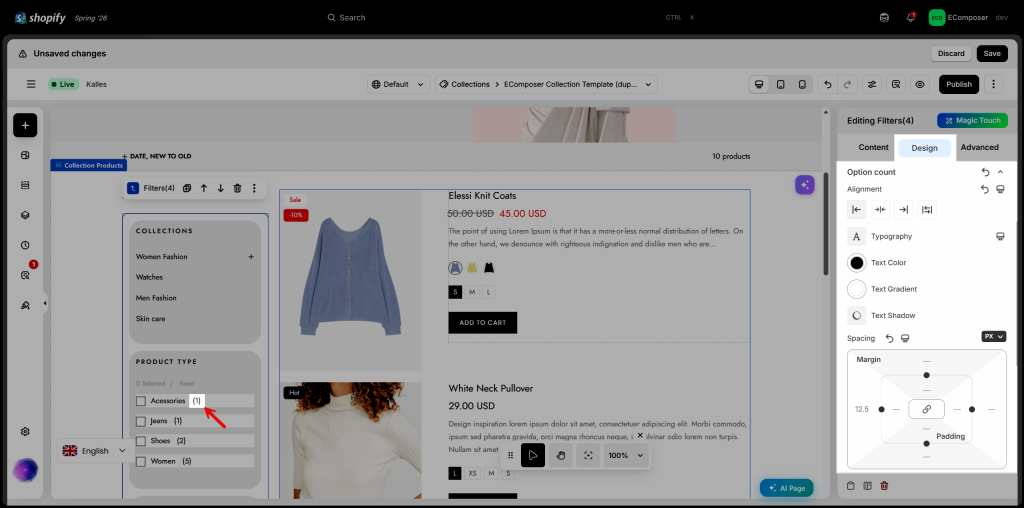Move Filters(4) element down
This screenshot has width=1024, height=508.
tap(221, 188)
